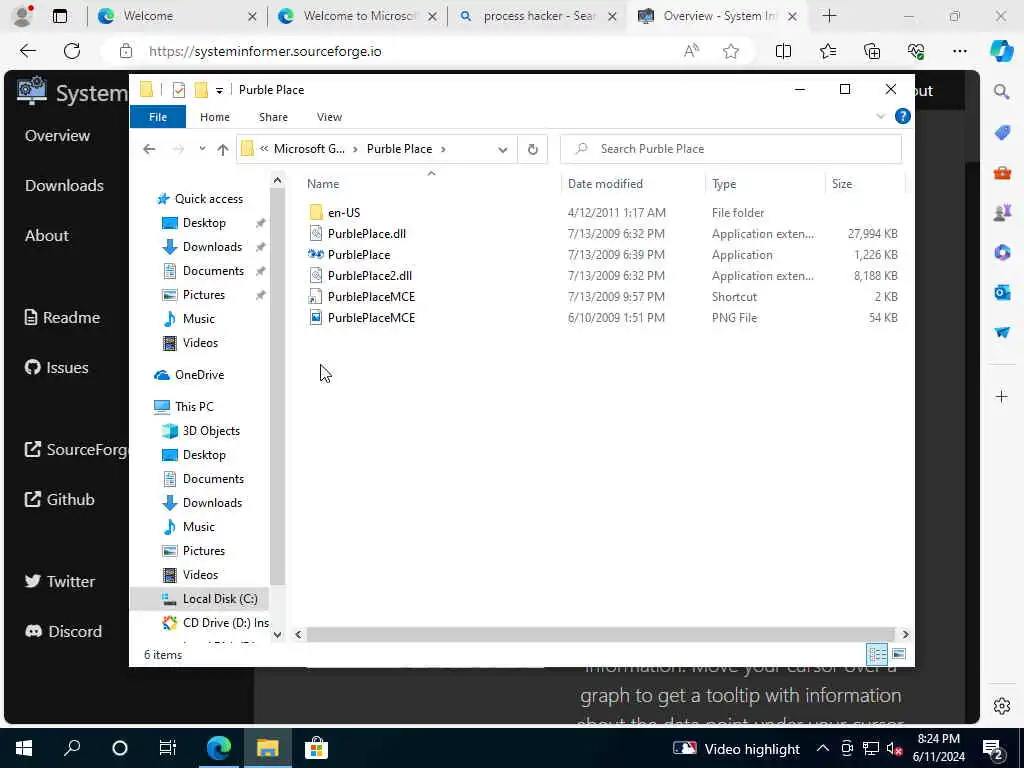Switch to large icons view layout

click(899, 654)
